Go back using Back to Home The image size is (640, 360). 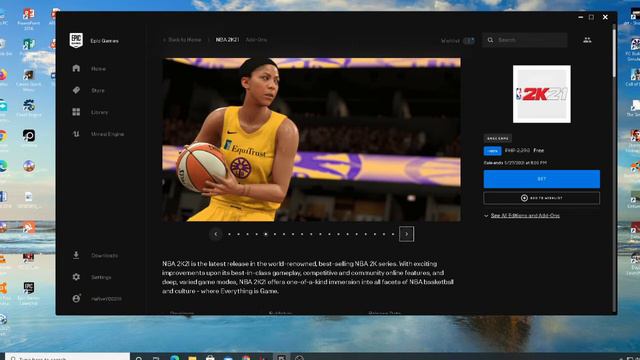pyautogui.click(x=182, y=40)
